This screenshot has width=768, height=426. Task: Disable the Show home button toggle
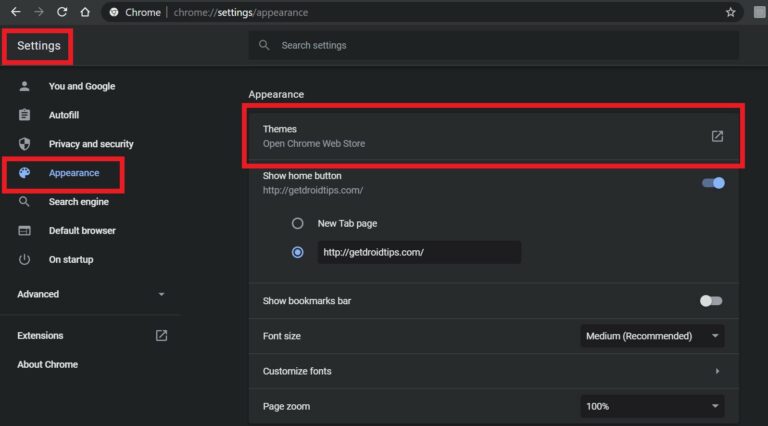(713, 183)
